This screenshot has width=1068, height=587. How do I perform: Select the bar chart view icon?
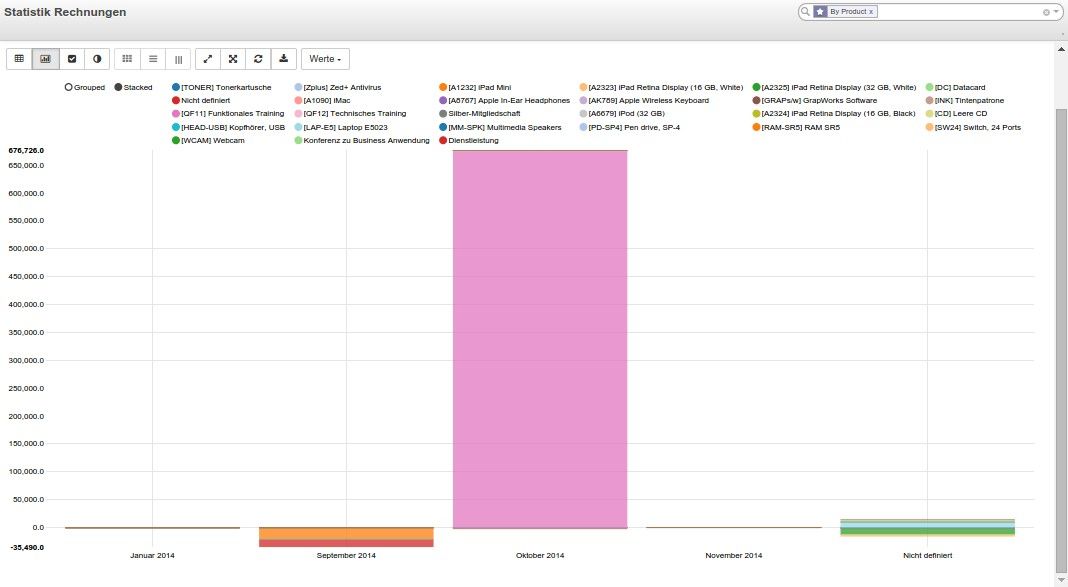(45, 59)
